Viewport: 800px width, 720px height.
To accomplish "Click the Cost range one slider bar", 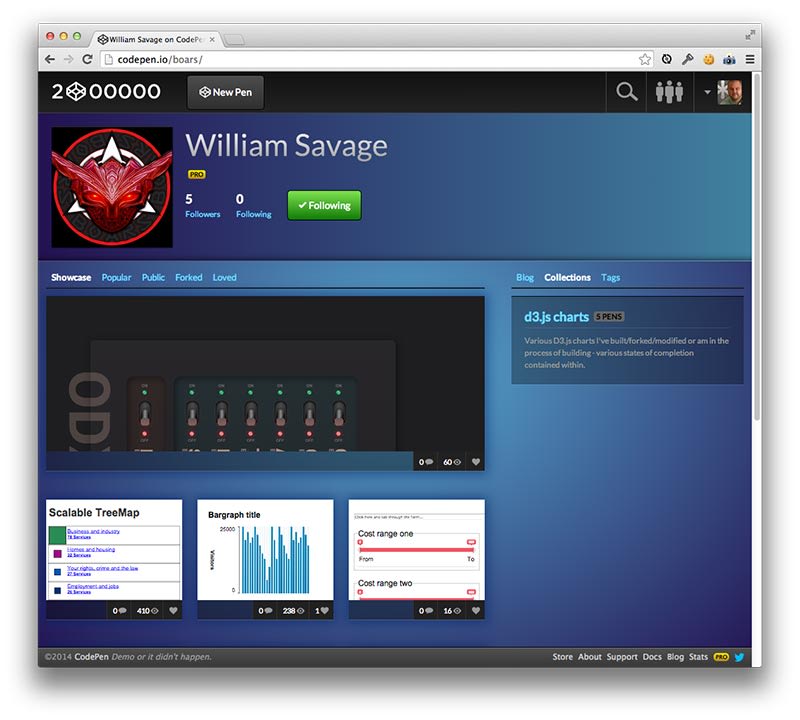I will click(416, 550).
